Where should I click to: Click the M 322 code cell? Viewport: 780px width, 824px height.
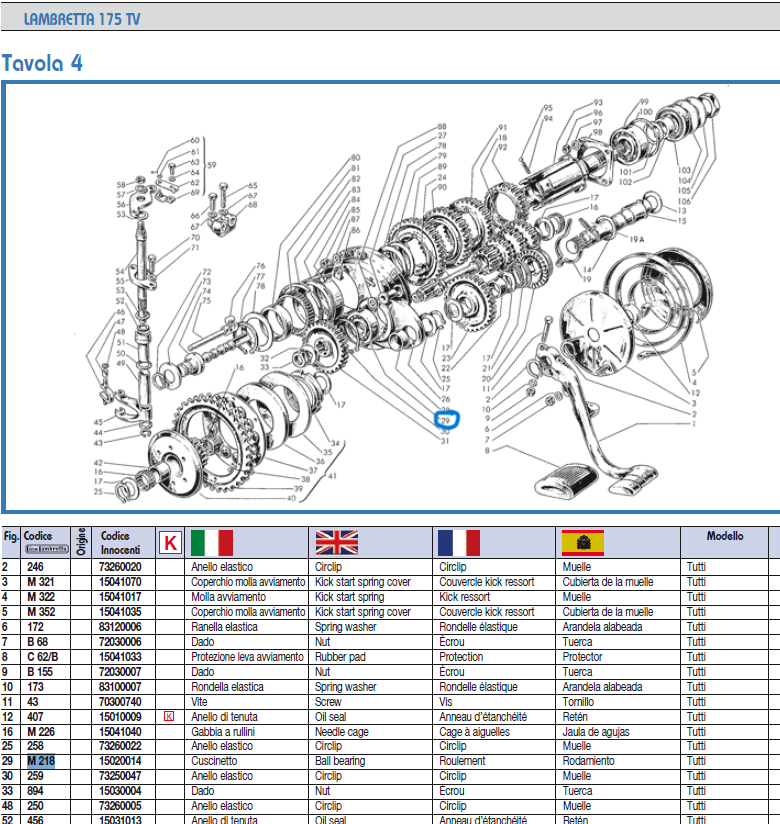click(41, 597)
